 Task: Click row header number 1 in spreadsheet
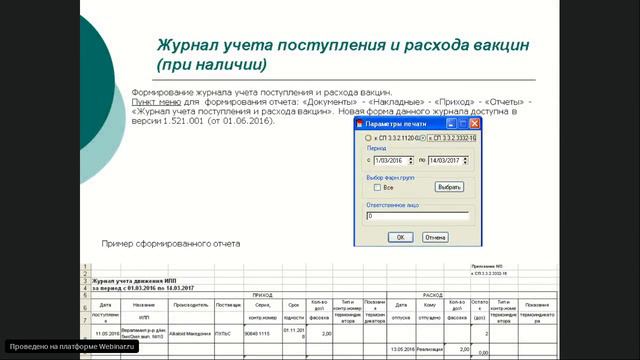coord(85,267)
